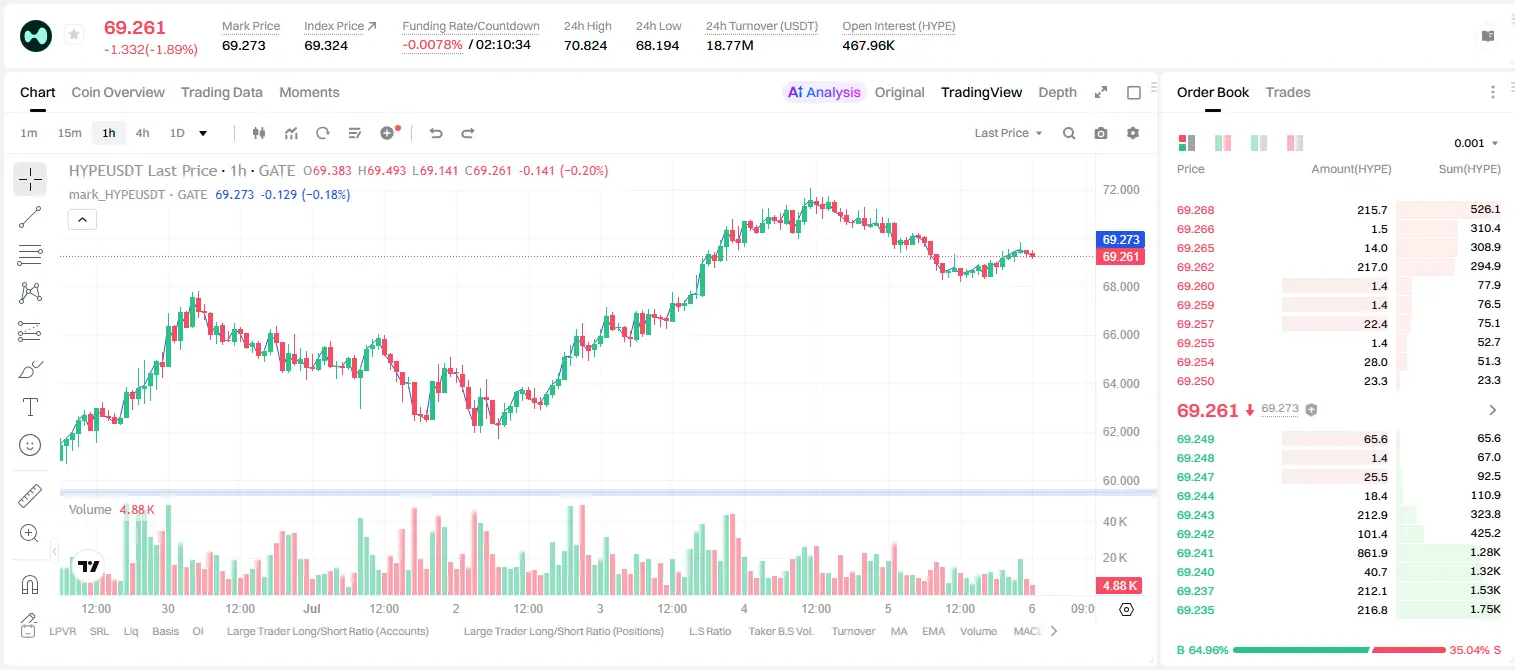Open the Coin Overview tab
The image size is (1515, 670).
(x=118, y=92)
